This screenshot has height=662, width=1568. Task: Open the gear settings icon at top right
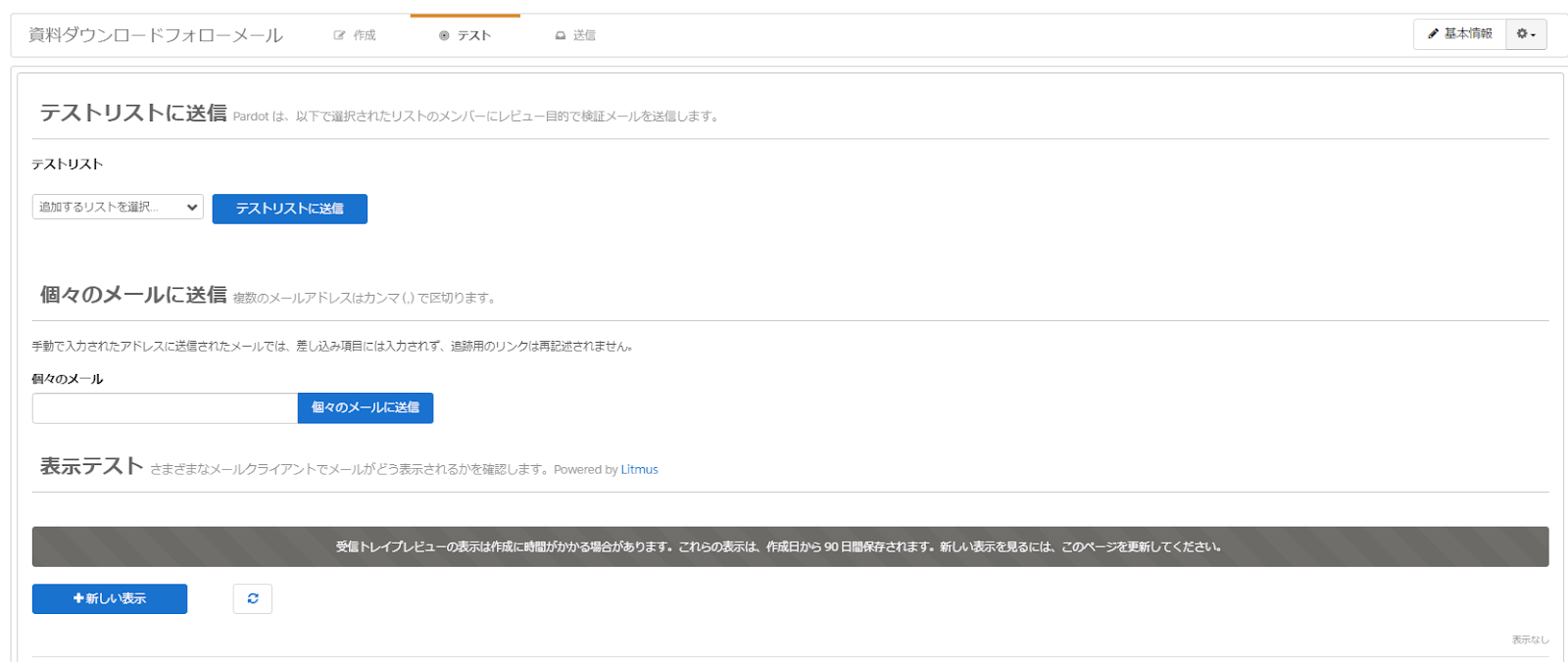click(1521, 34)
